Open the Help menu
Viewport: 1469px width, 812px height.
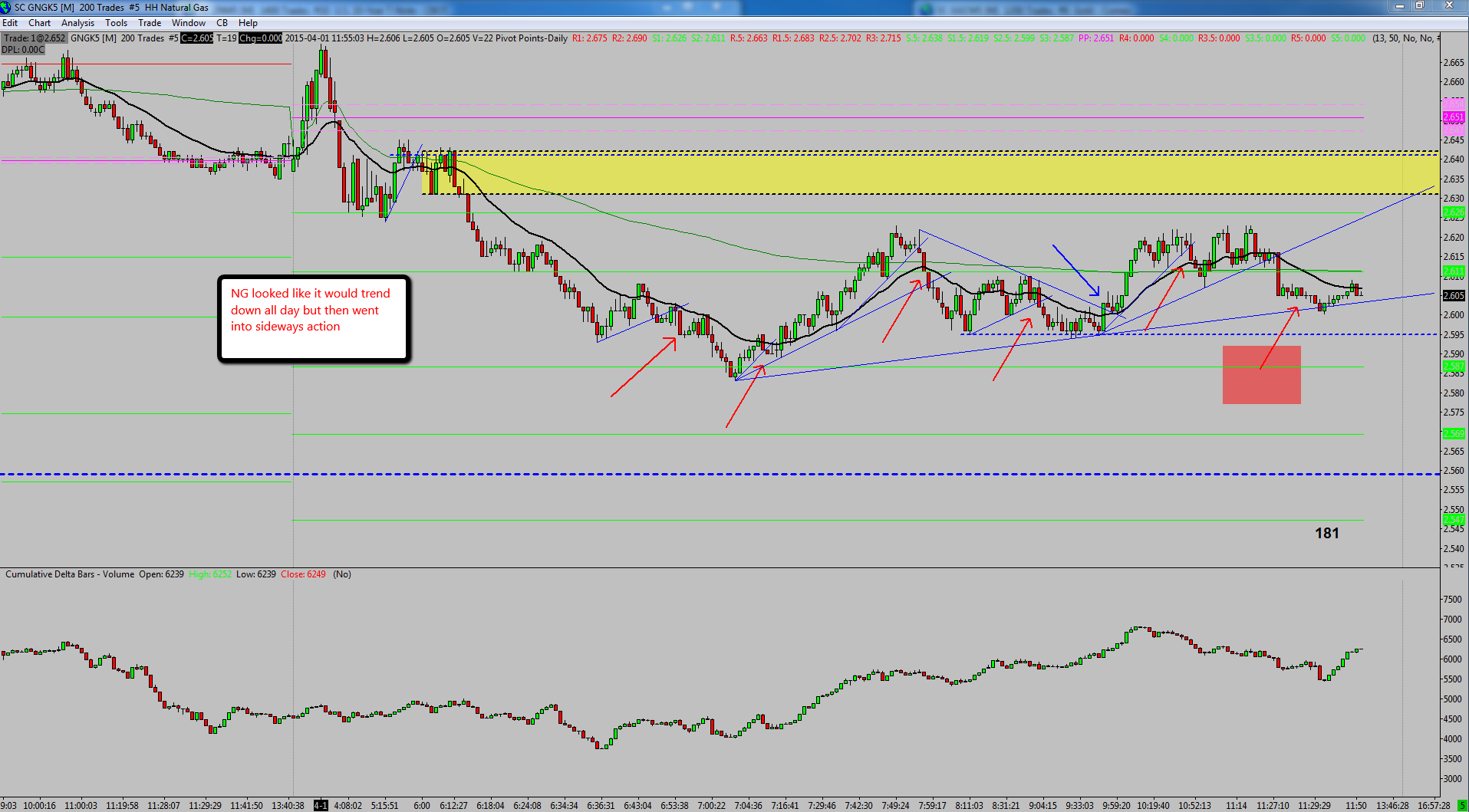248,23
